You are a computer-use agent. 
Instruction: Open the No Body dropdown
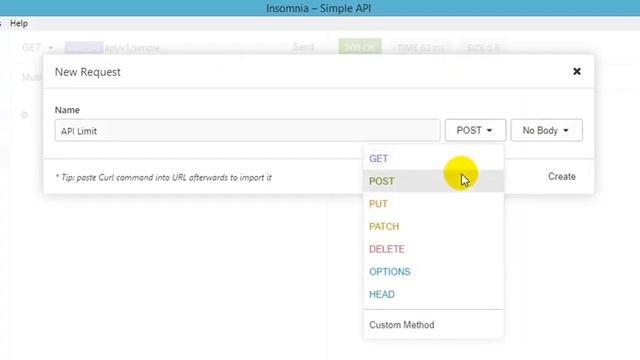[547, 130]
